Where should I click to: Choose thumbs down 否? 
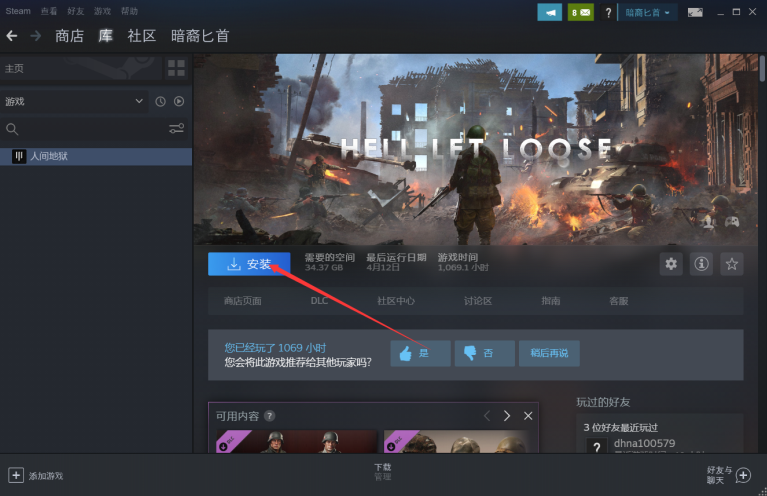tap(484, 353)
